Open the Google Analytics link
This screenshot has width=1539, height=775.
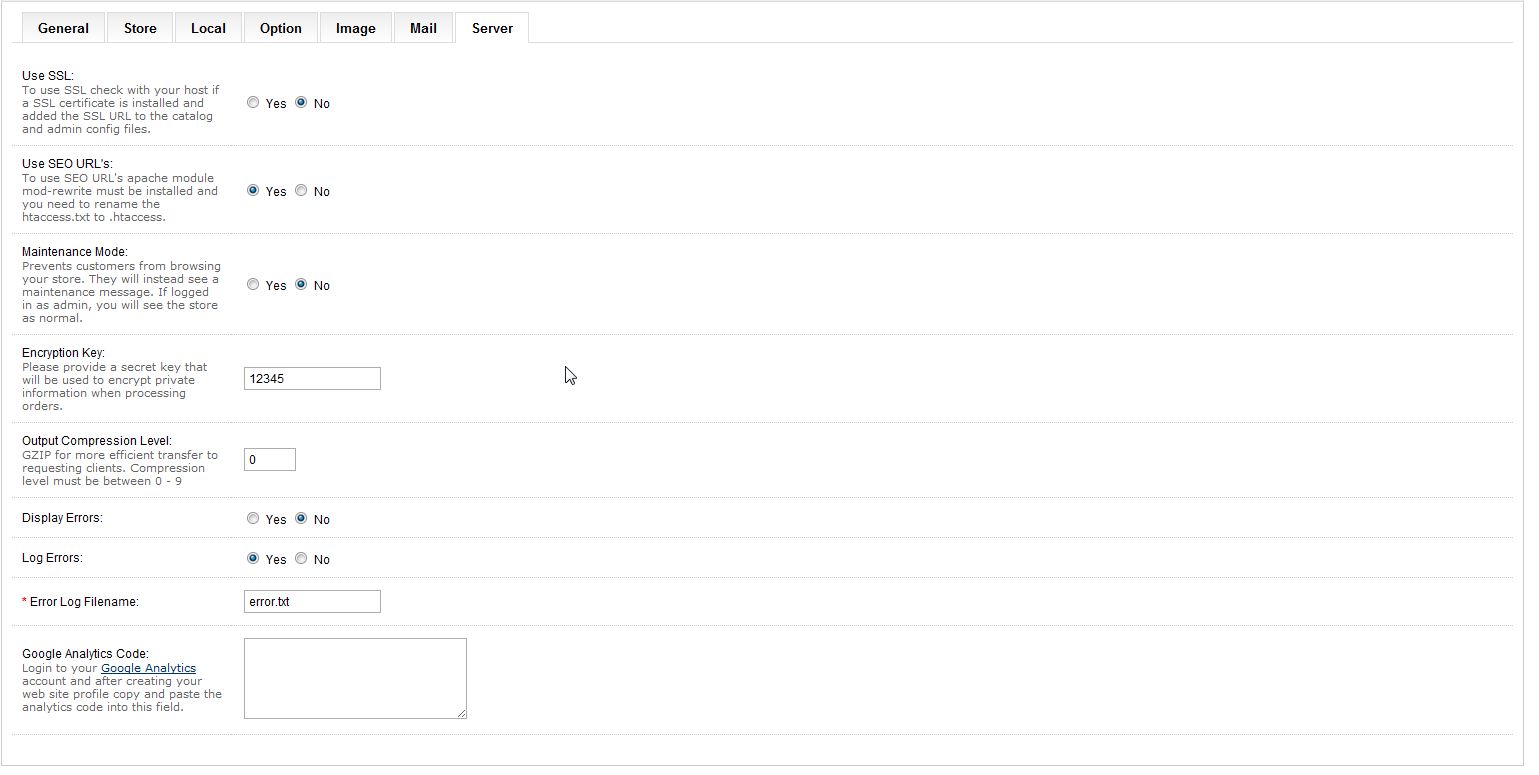148,668
